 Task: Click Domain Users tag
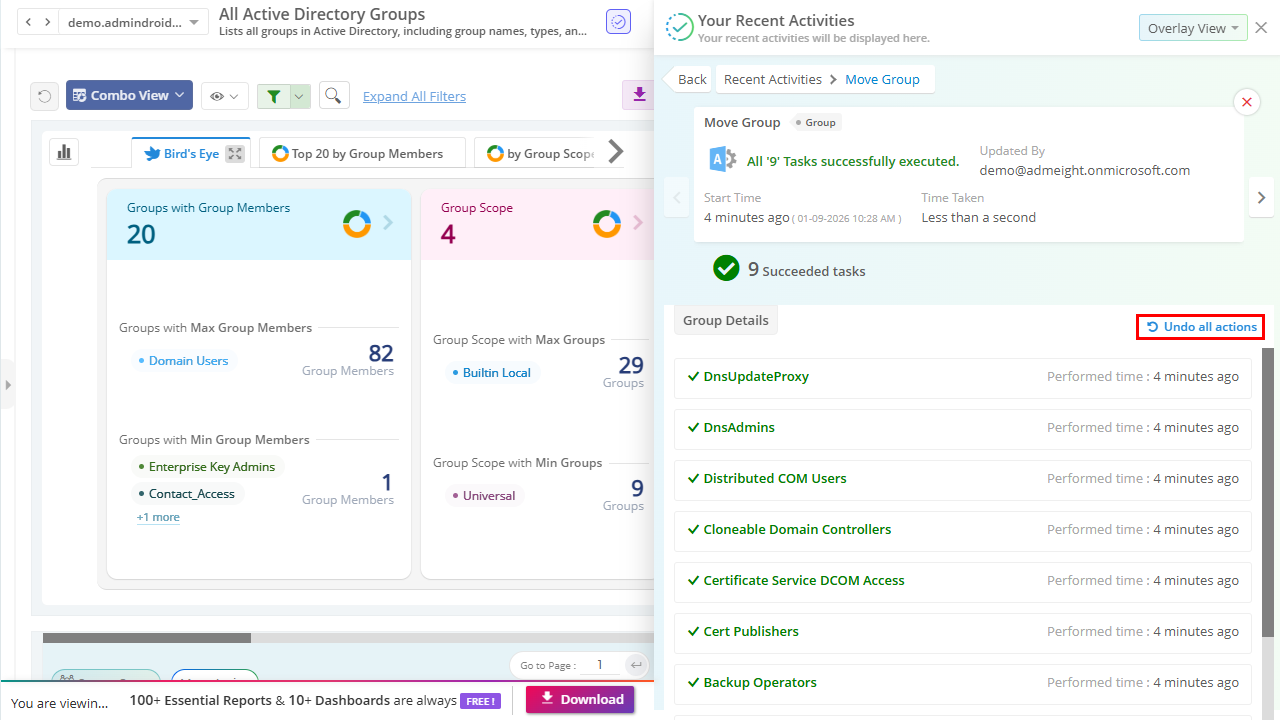[x=182, y=361]
